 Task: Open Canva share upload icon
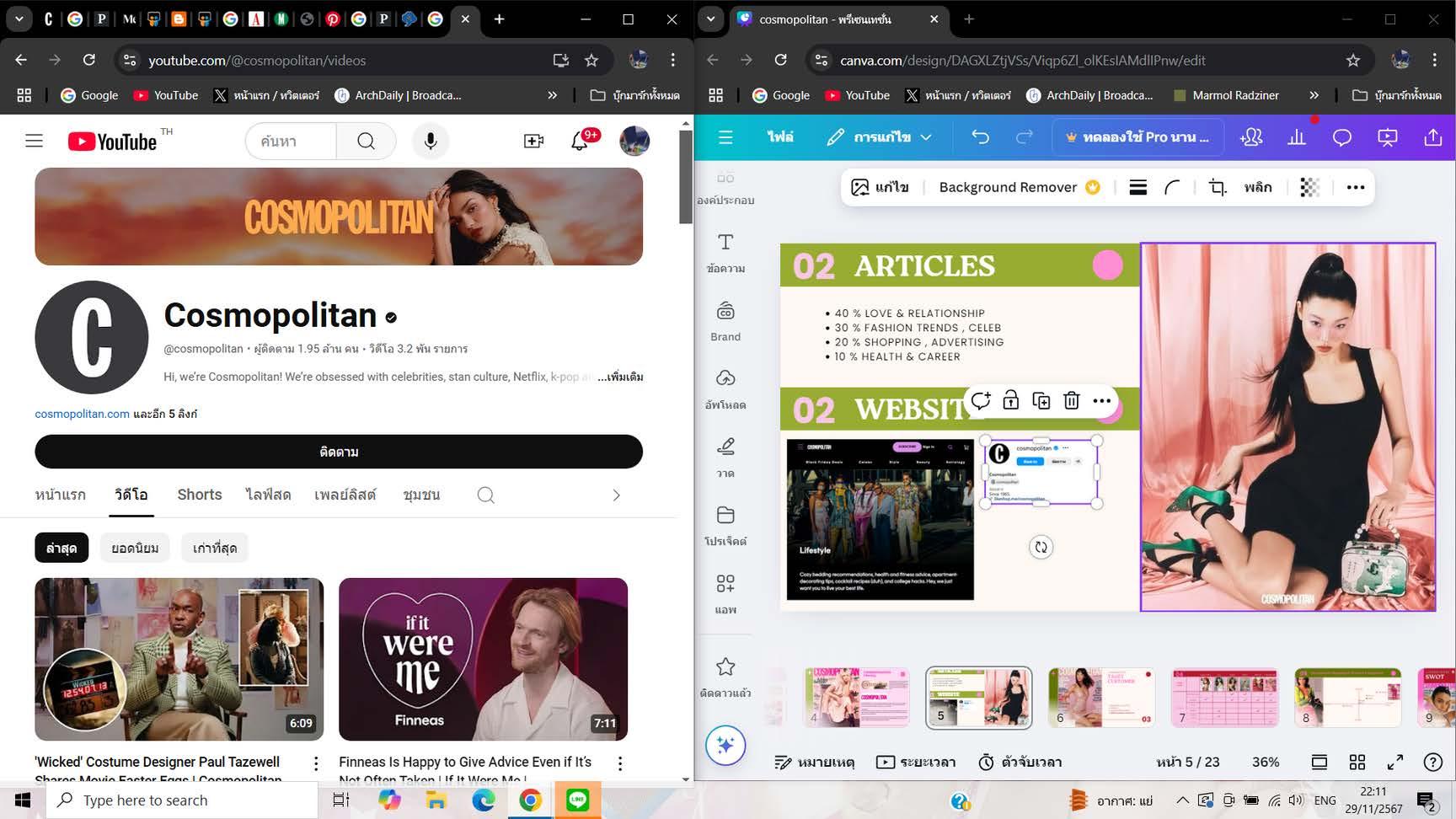[x=1433, y=137]
